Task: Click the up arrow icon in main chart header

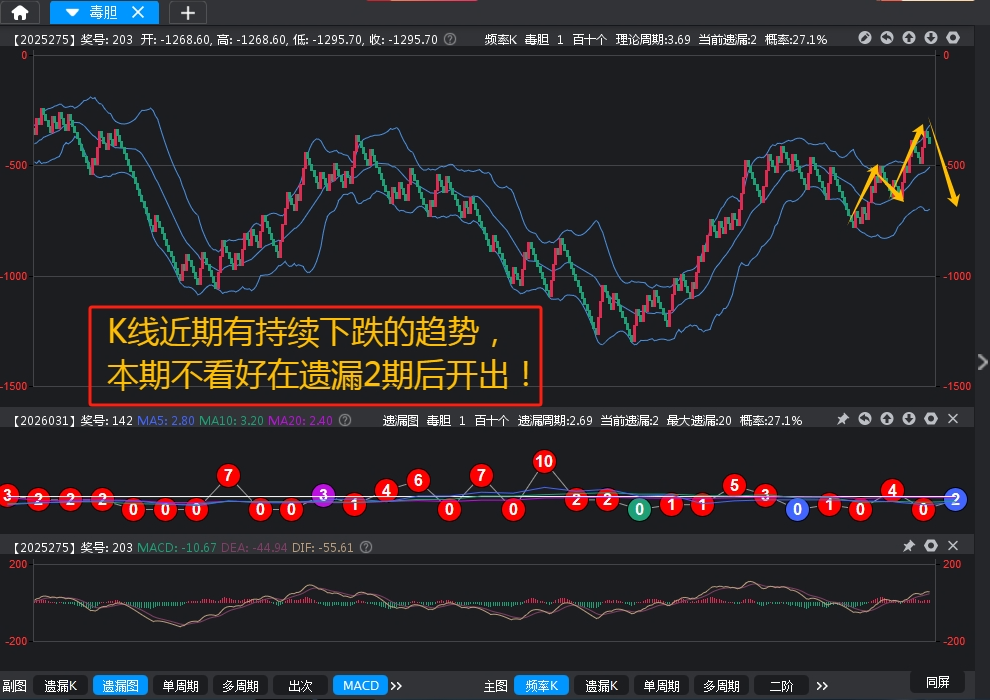Action: pos(909,38)
